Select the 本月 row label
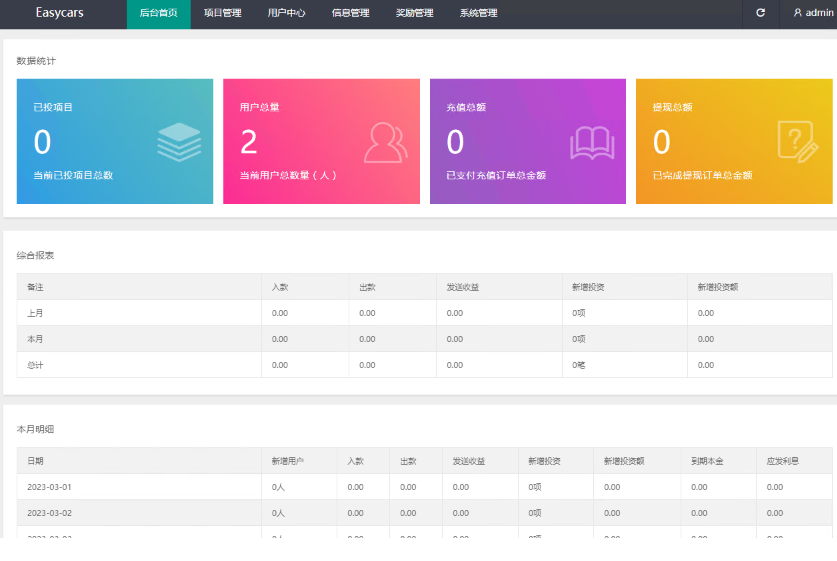Screen dimensions: 837x561 click(x=35, y=339)
